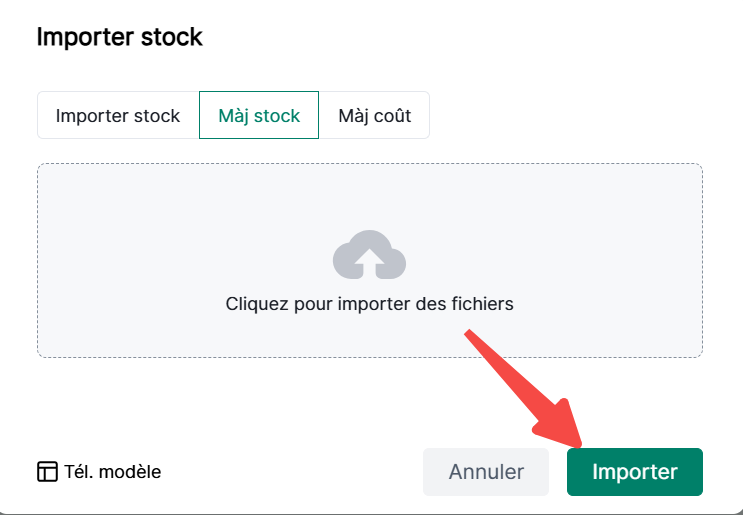Click the word "fichiers" in the upload prompt
The height and width of the screenshot is (515, 743).
pos(480,303)
